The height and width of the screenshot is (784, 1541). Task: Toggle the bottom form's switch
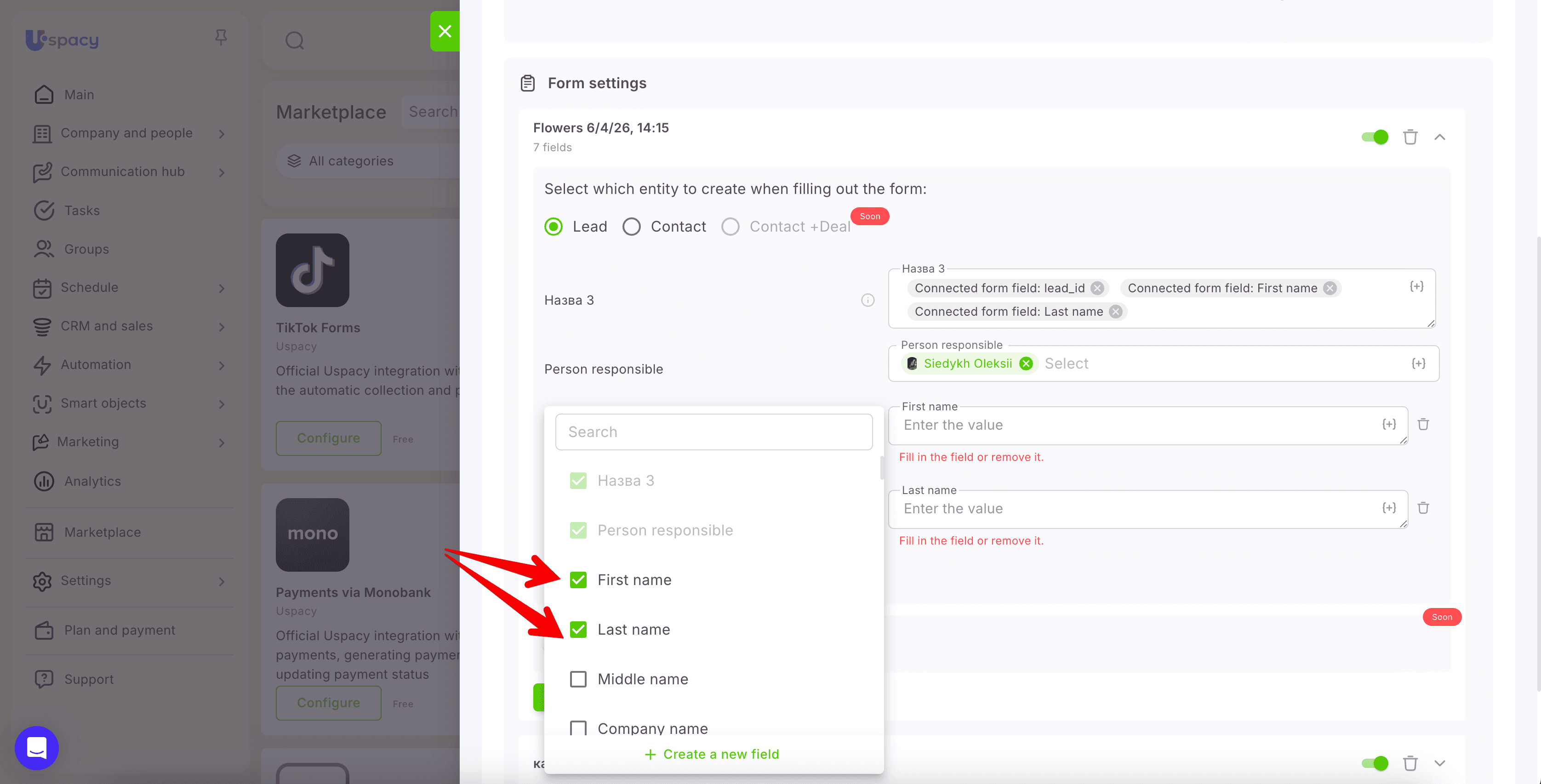click(x=1375, y=763)
